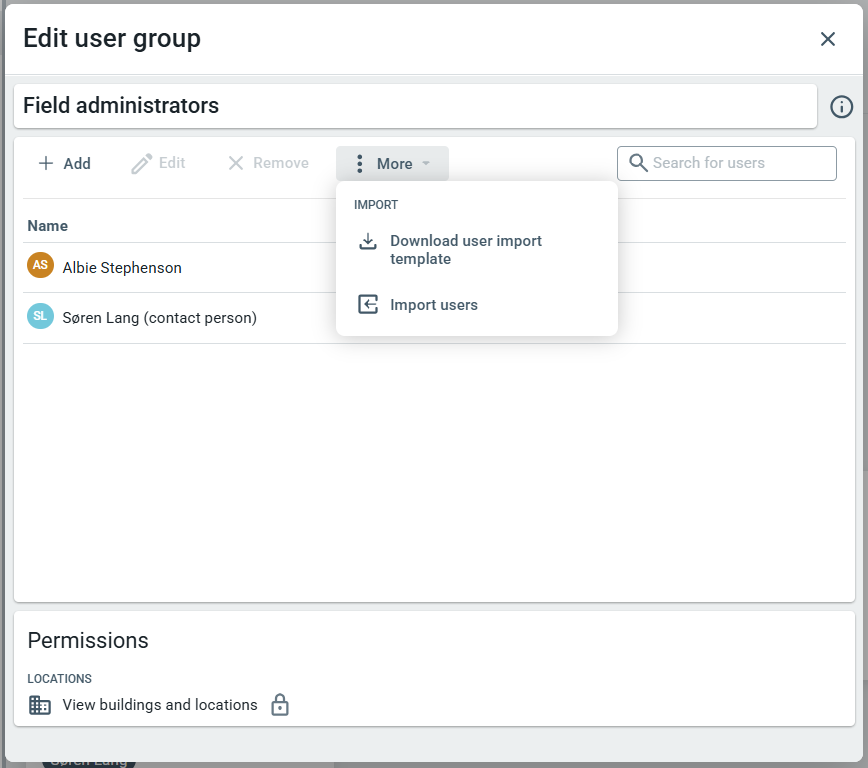The width and height of the screenshot is (868, 768).
Task: Click the Name column header
Action: pyautogui.click(x=48, y=226)
